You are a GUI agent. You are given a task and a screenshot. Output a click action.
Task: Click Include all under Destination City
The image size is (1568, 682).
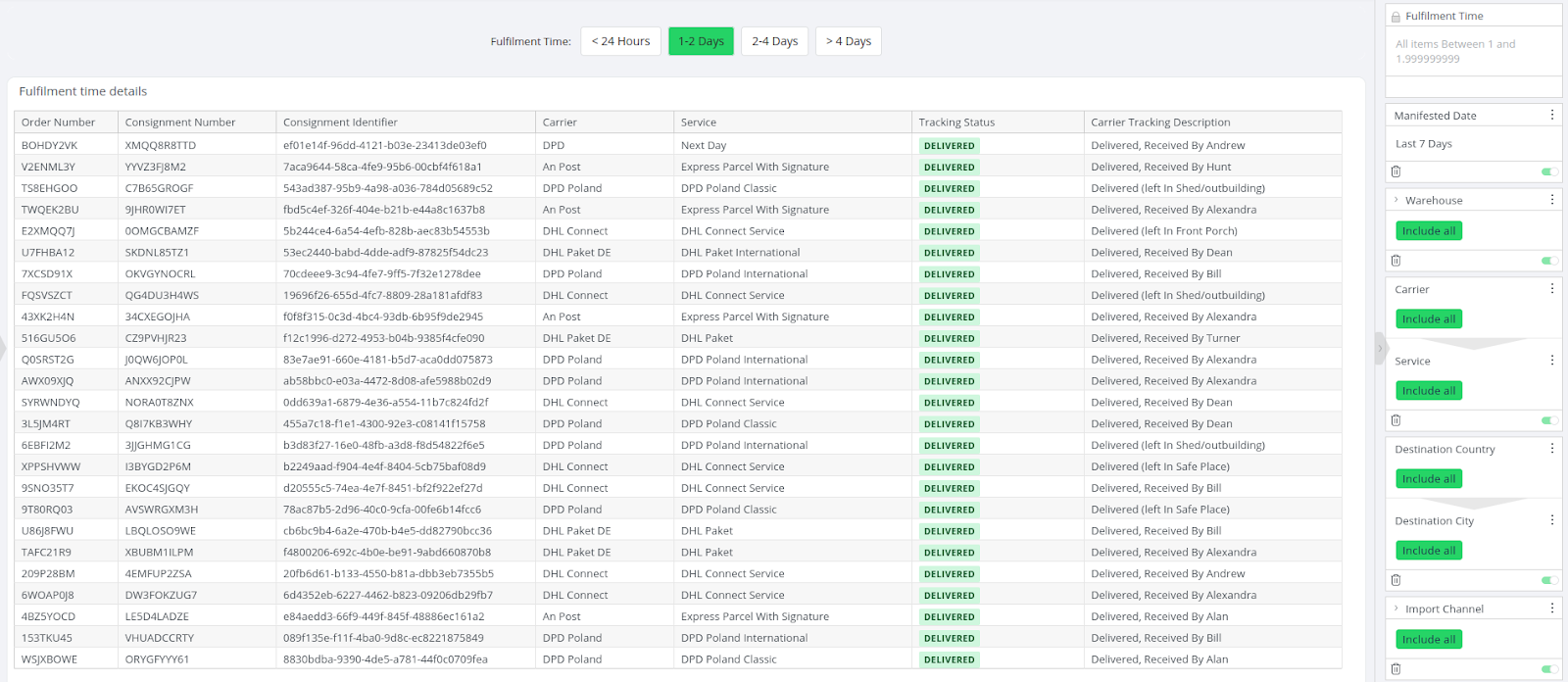pos(1428,551)
